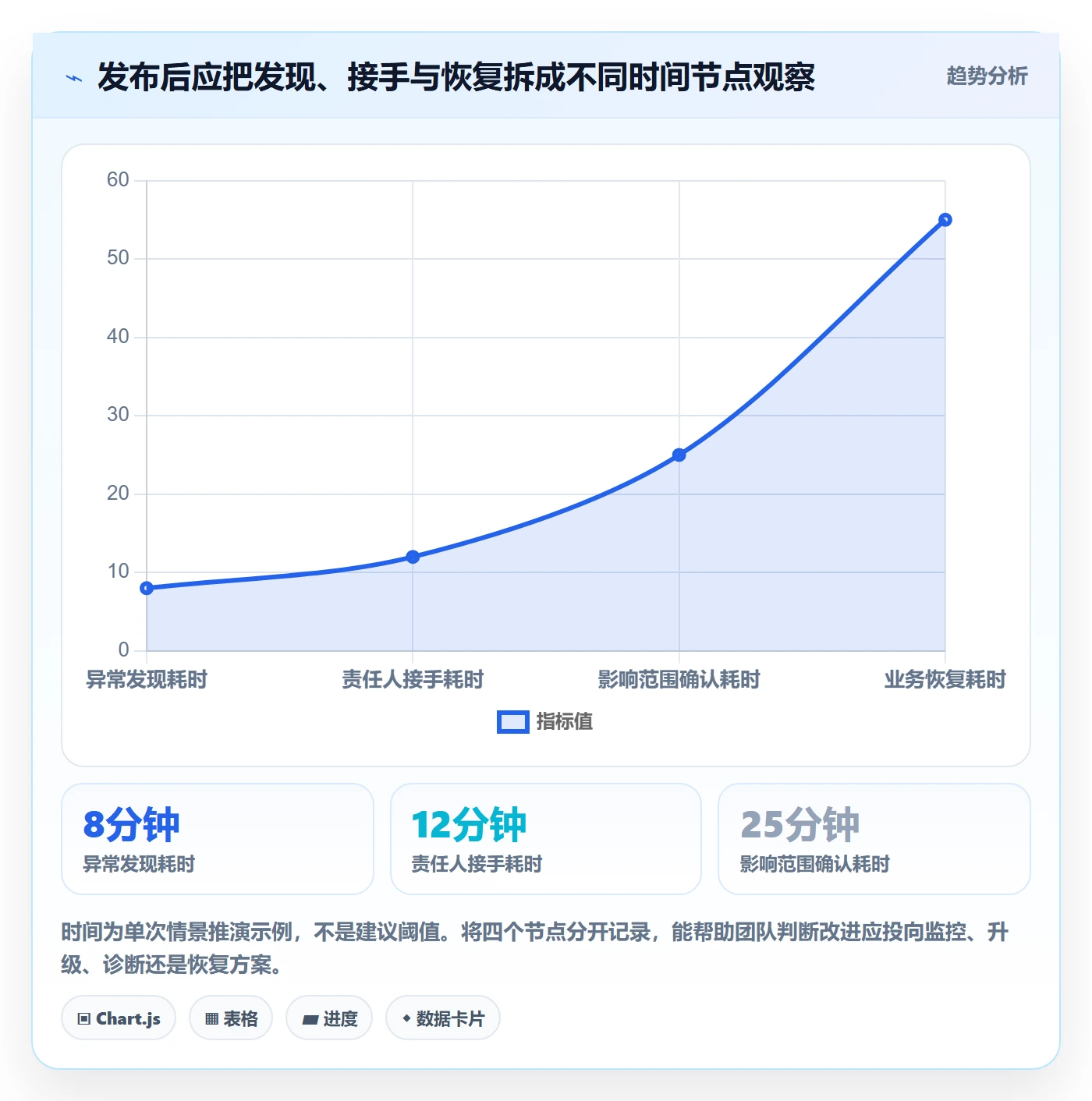Select data point for 影响范围确认耗时
Image resolution: width=1092 pixels, height=1101 pixels.
click(679, 455)
